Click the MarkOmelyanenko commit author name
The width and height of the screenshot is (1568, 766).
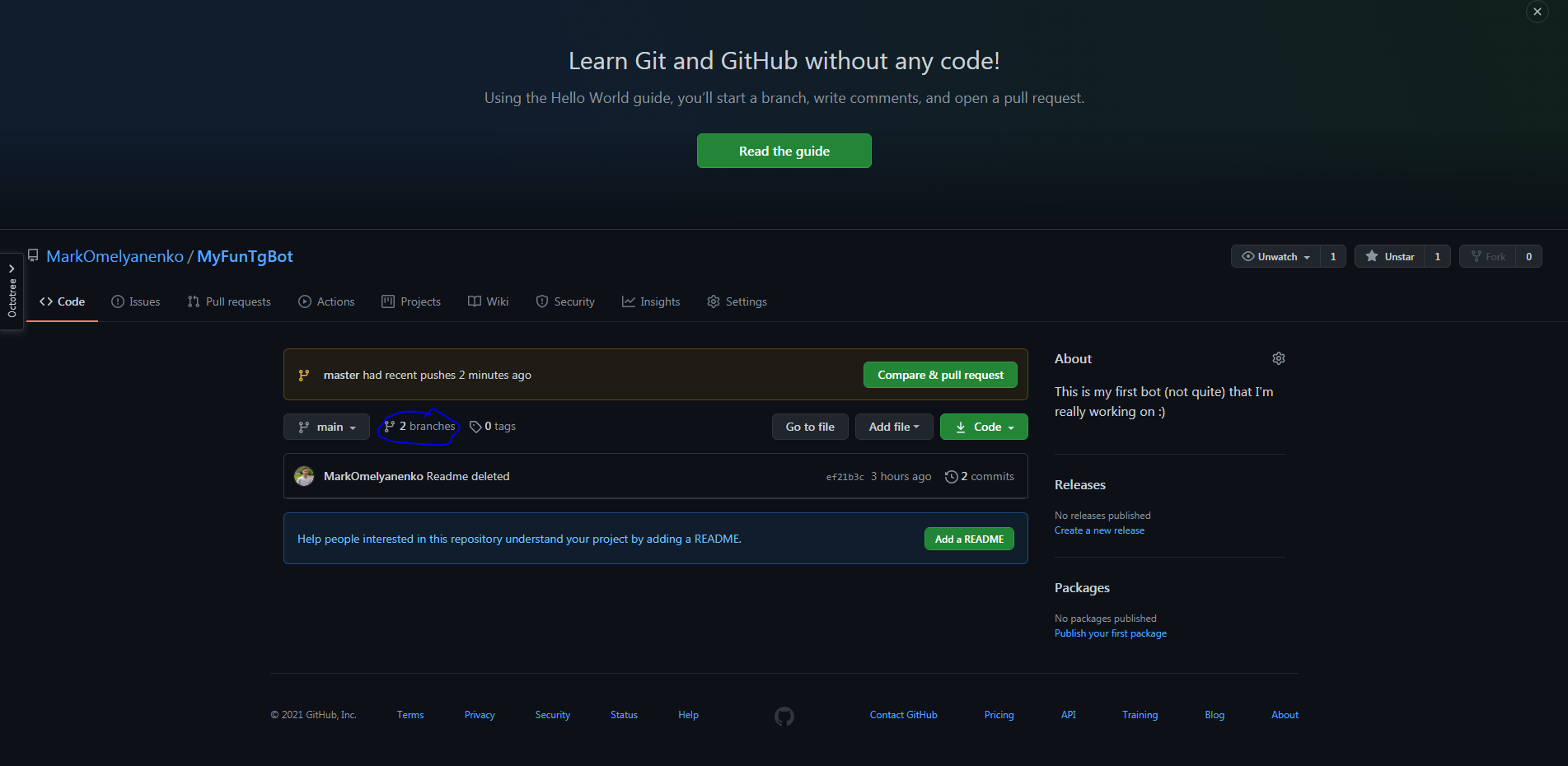coord(373,476)
